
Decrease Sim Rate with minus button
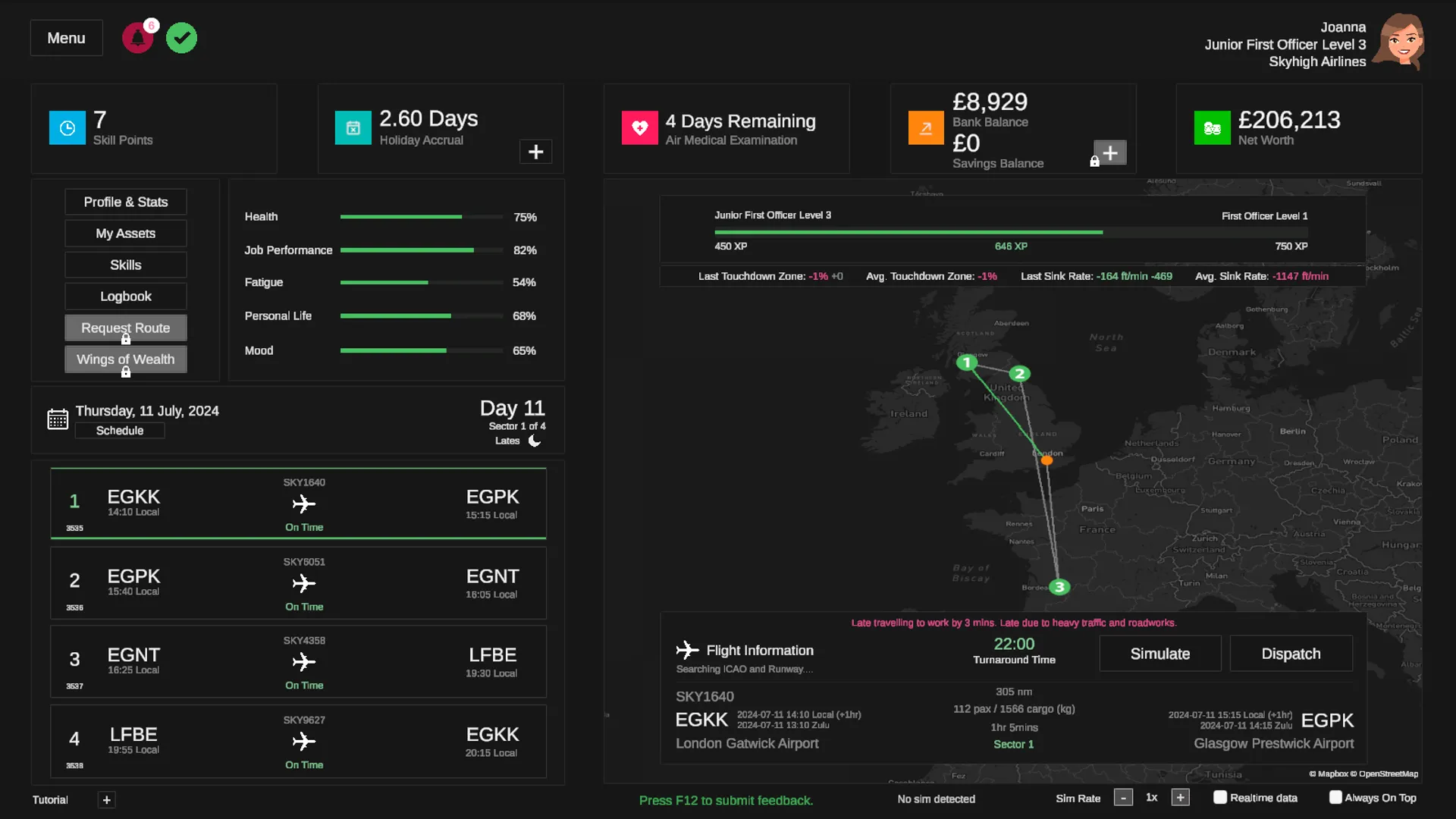1123,798
